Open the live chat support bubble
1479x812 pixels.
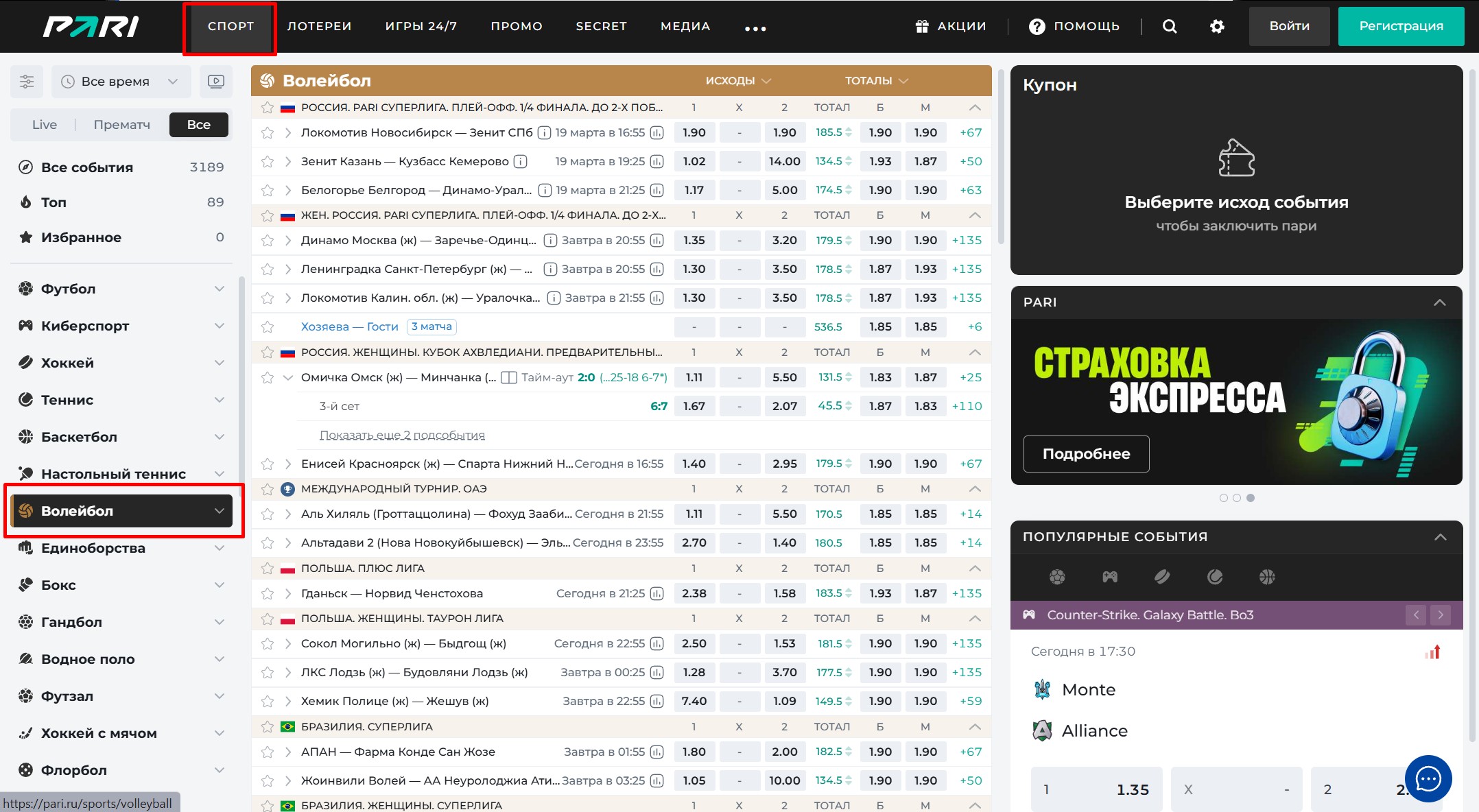coord(1428,778)
